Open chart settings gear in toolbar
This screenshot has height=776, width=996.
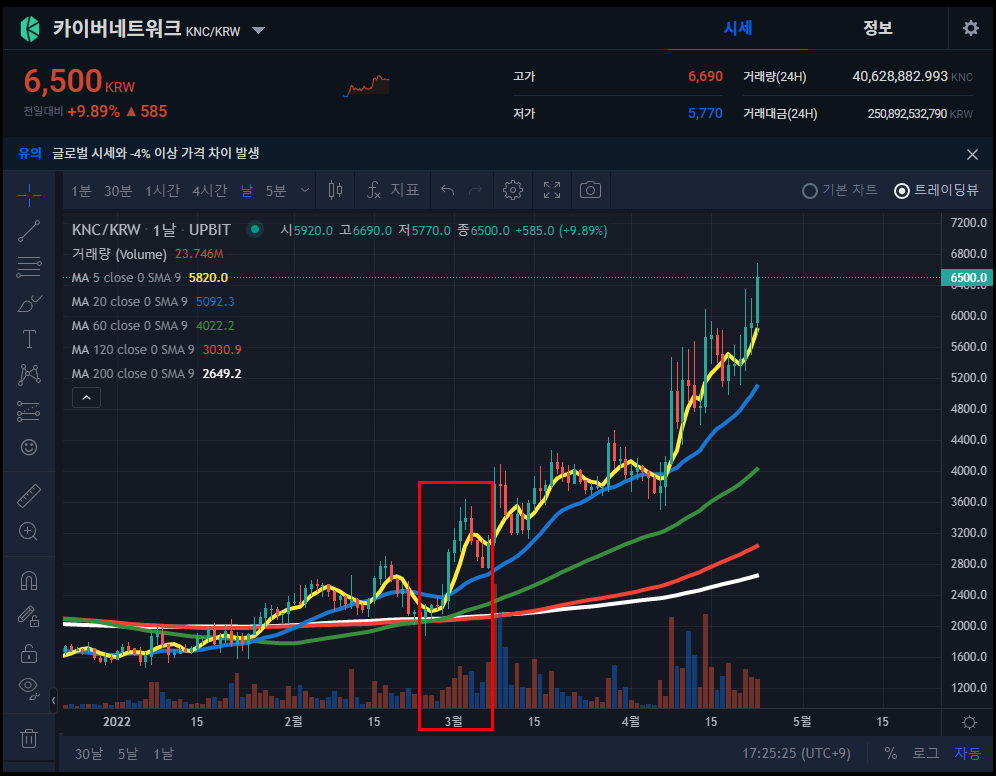[x=513, y=190]
